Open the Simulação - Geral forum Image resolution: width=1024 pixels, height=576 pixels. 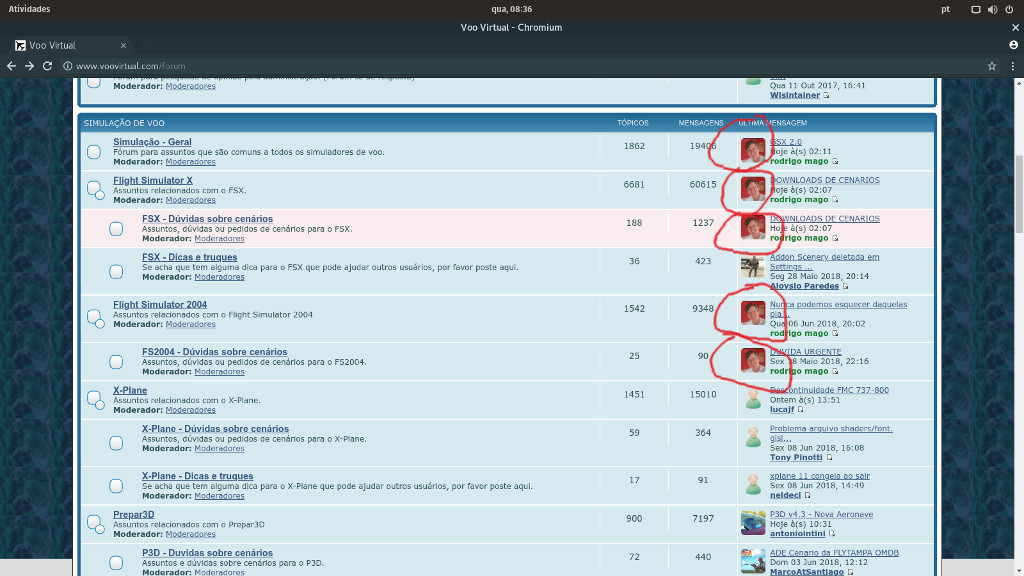pos(152,142)
